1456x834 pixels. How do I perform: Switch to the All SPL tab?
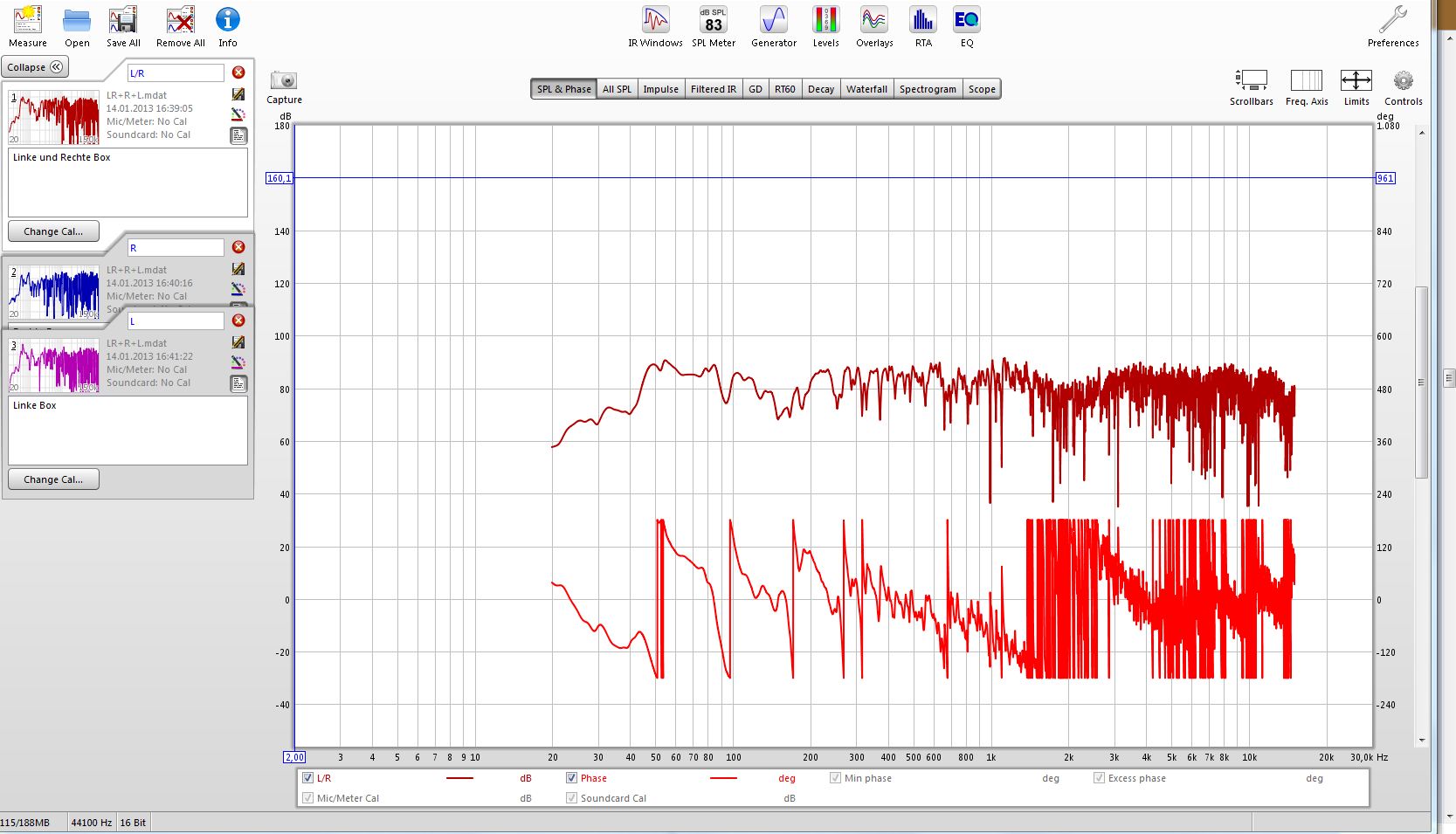[617, 89]
